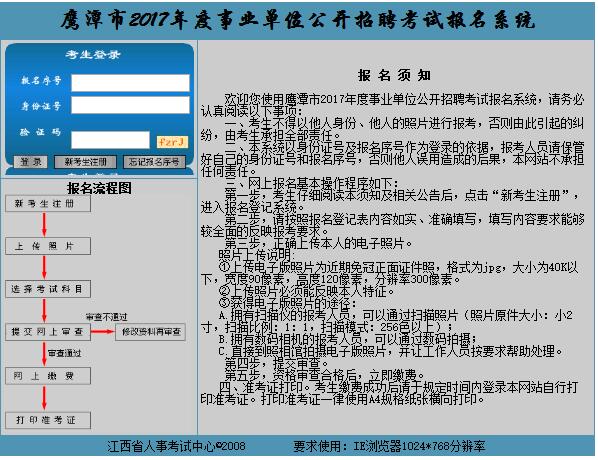Click the 提交网上审查 flowchart box
This screenshot has width=598, height=460.
pyautogui.click(x=48, y=332)
